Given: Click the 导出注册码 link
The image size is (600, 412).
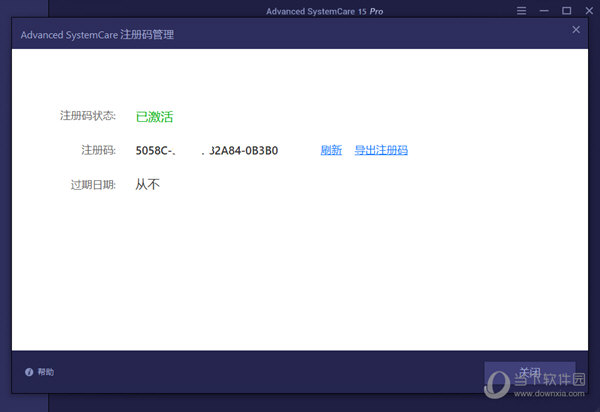Looking at the screenshot, I should 381,150.
